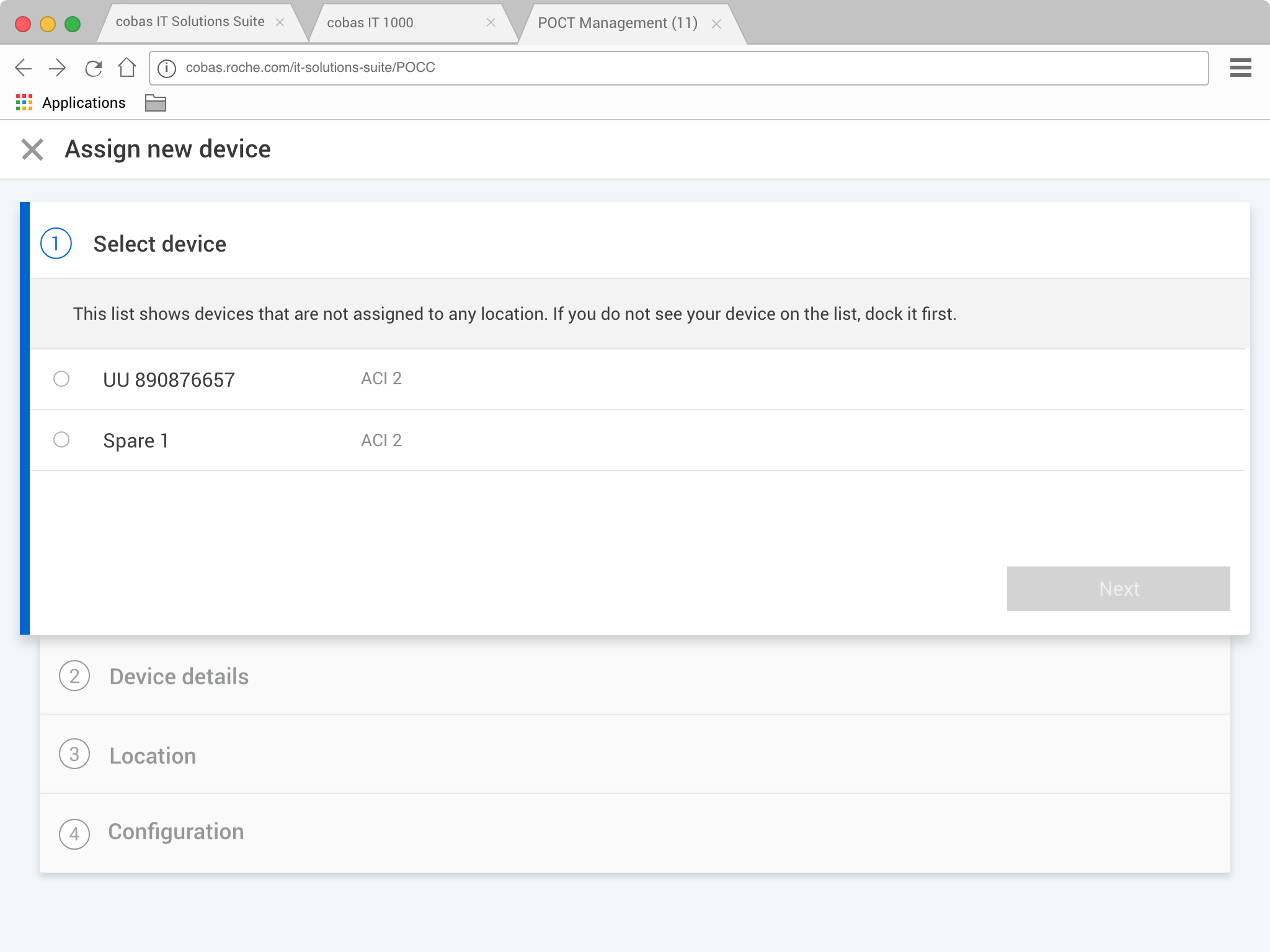
Task: Close the Assign new device dialog
Action: tap(32, 149)
